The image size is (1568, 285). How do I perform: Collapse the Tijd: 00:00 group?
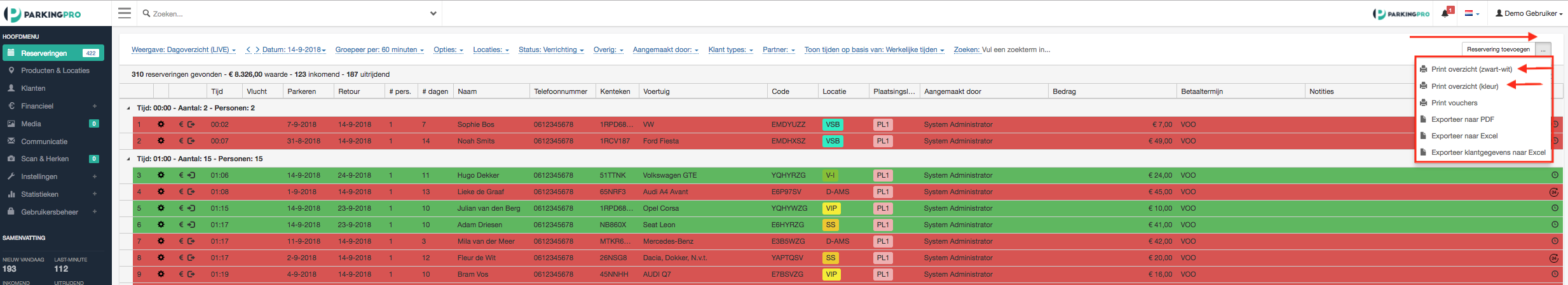coord(128,108)
